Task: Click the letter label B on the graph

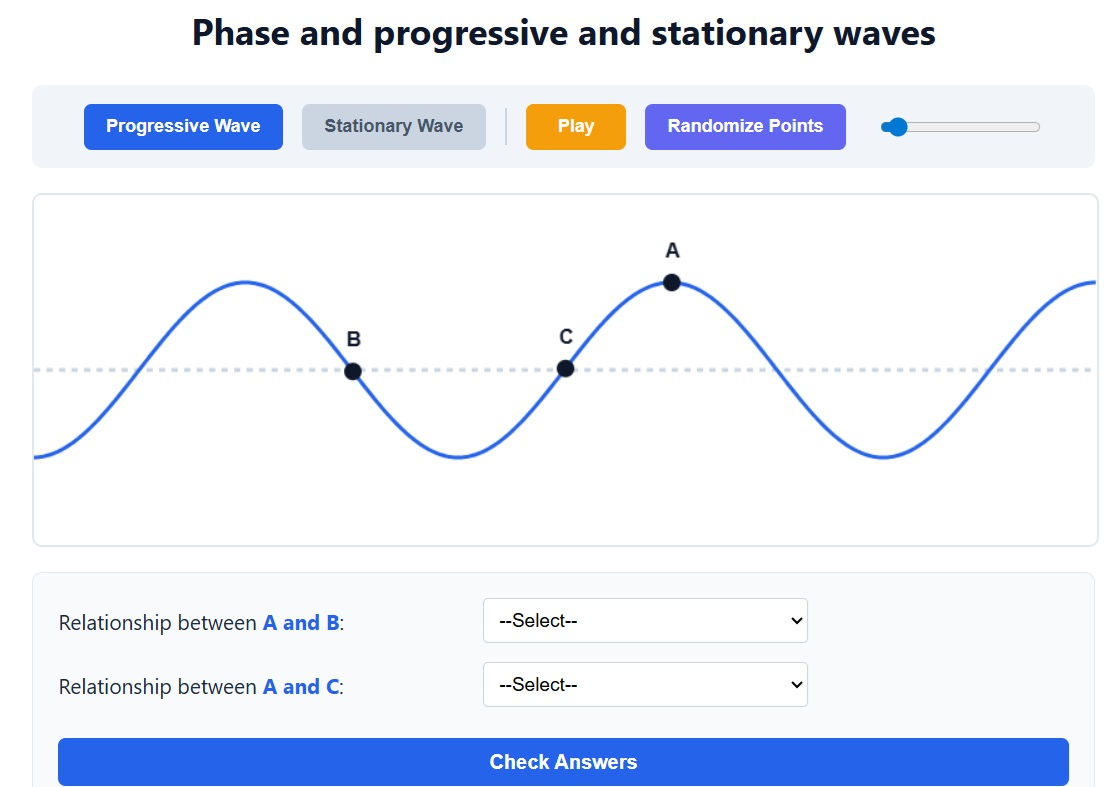Action: click(353, 340)
